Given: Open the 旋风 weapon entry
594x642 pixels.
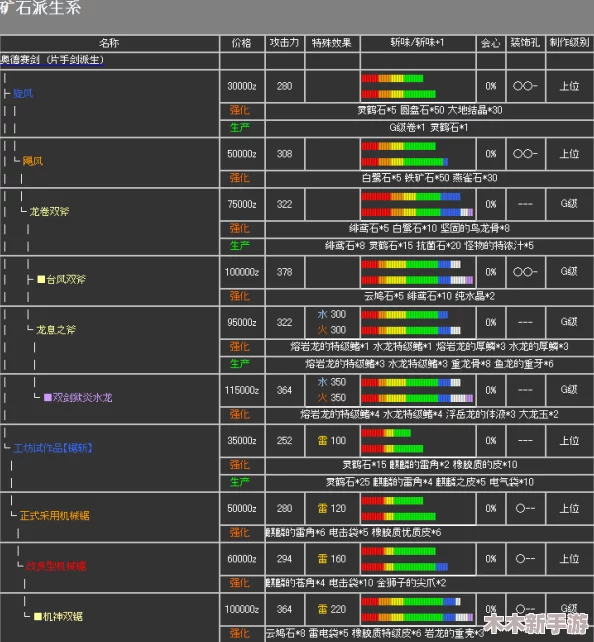Looking at the screenshot, I should (23, 94).
